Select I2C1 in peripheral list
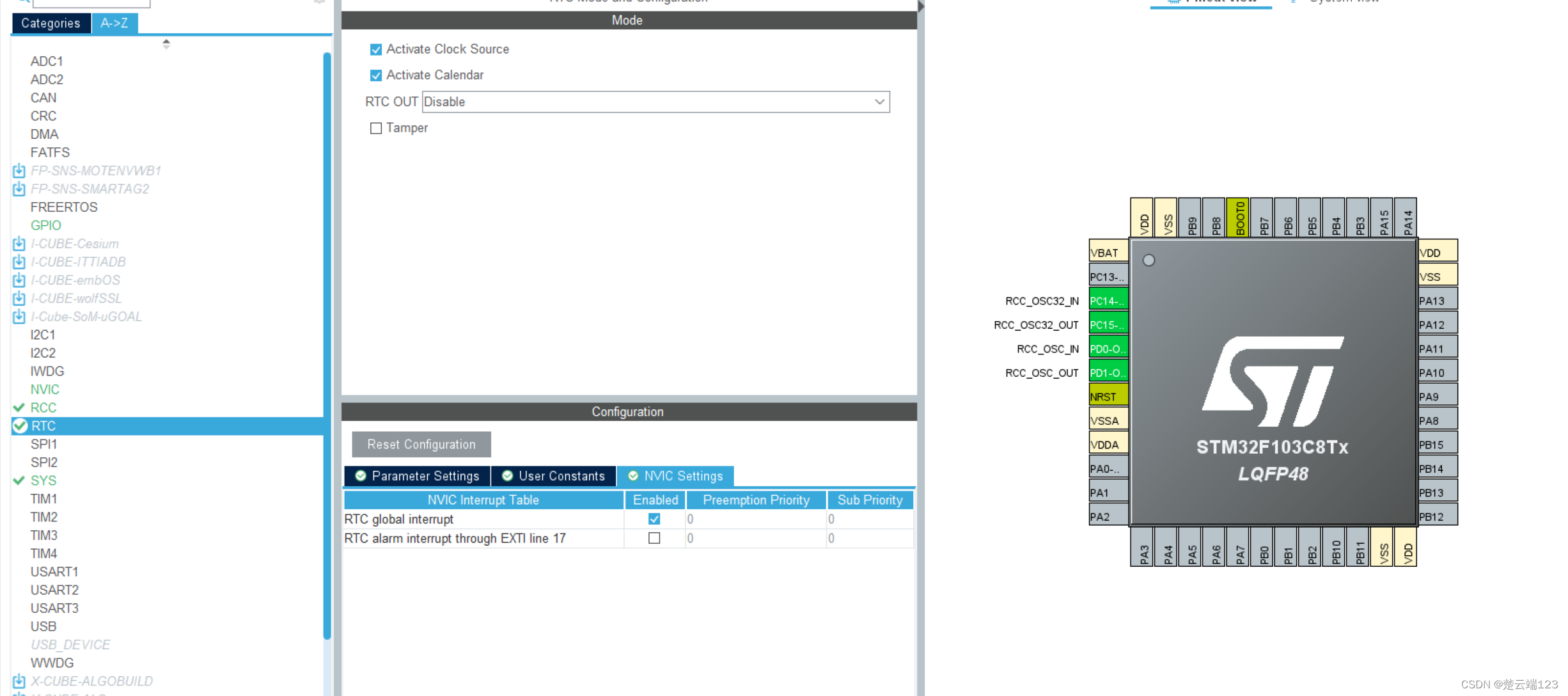1568x696 pixels. tap(43, 335)
